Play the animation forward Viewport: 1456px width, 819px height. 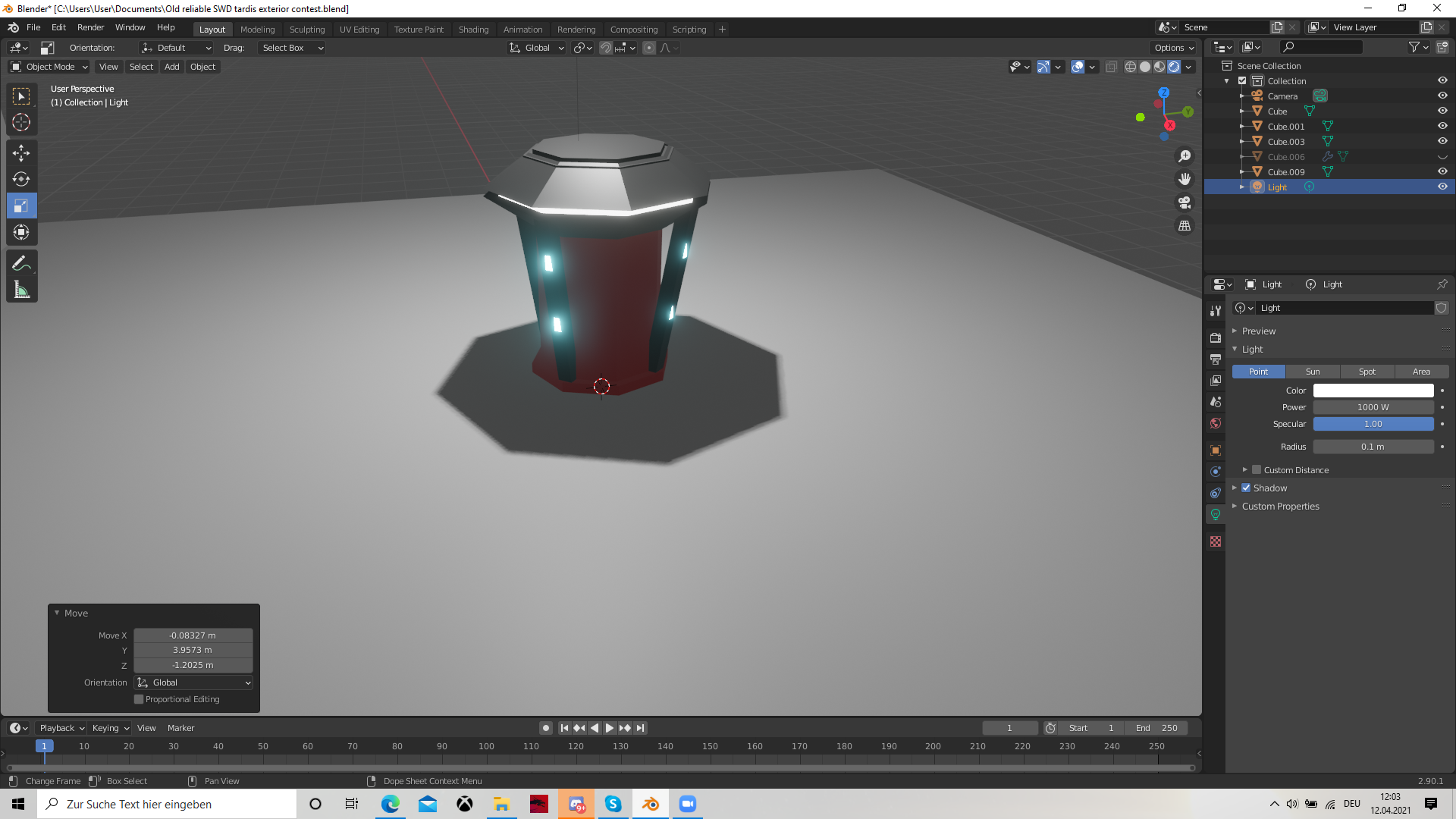(610, 728)
